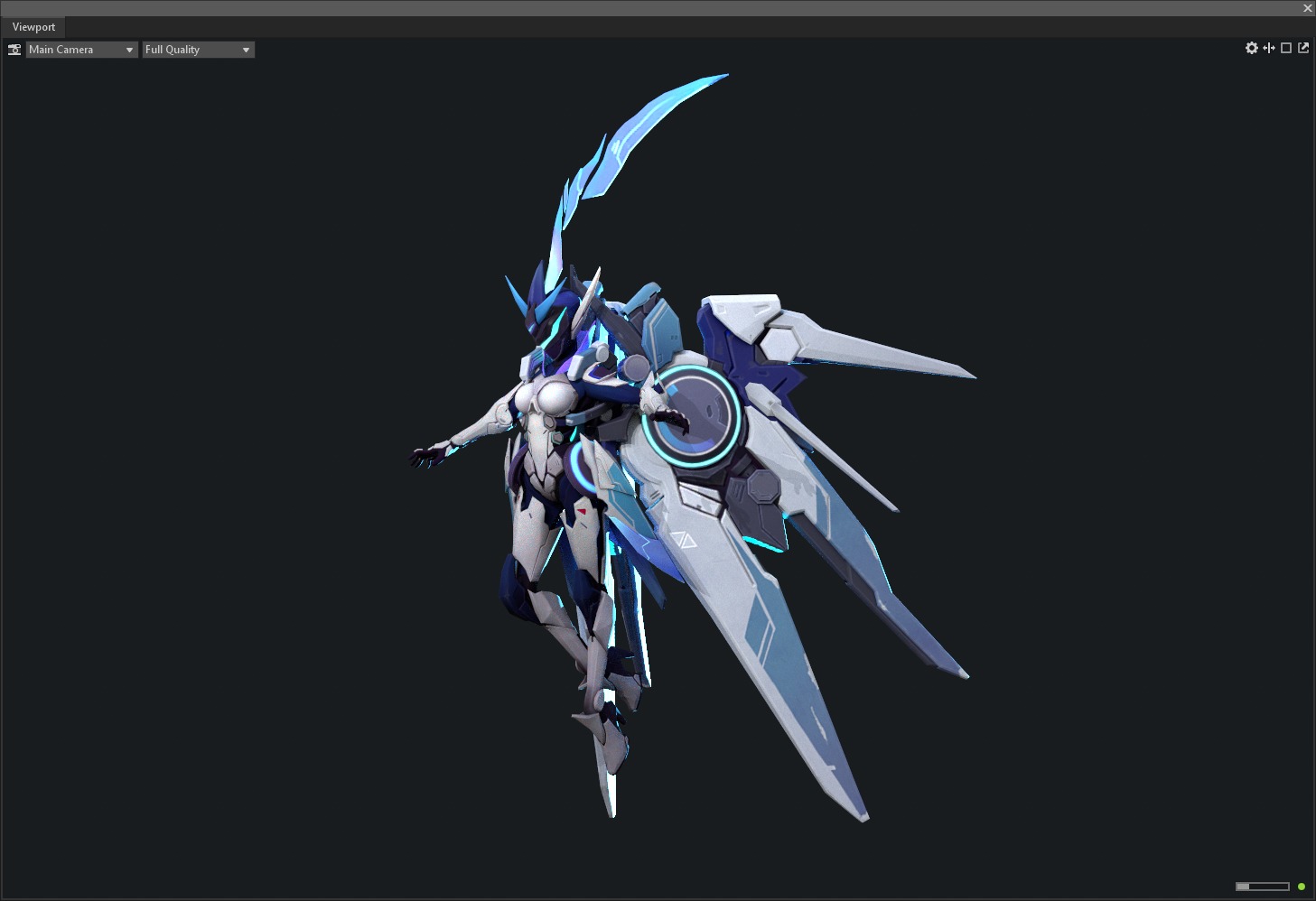Image resolution: width=1316 pixels, height=901 pixels.
Task: Open the Full Quality dropdown
Action: pyautogui.click(x=199, y=50)
